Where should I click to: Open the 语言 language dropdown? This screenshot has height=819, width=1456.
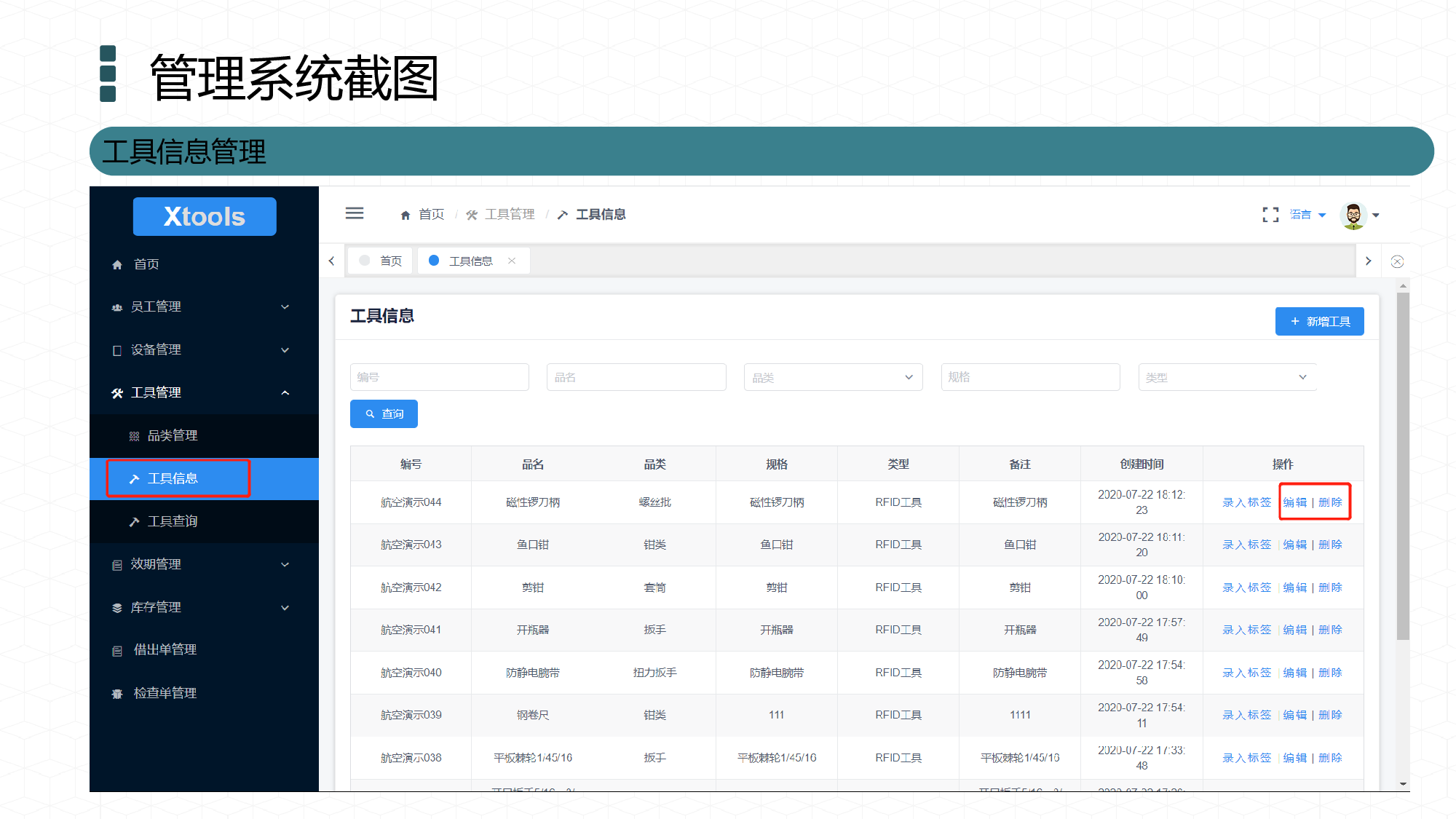pyautogui.click(x=1307, y=215)
